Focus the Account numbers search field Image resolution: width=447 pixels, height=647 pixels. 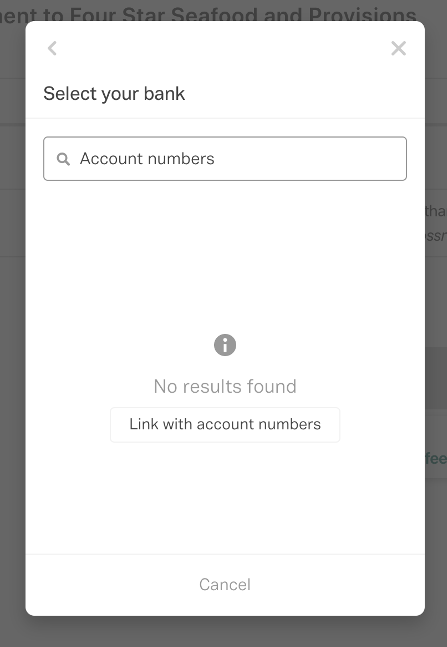pyautogui.click(x=225, y=158)
